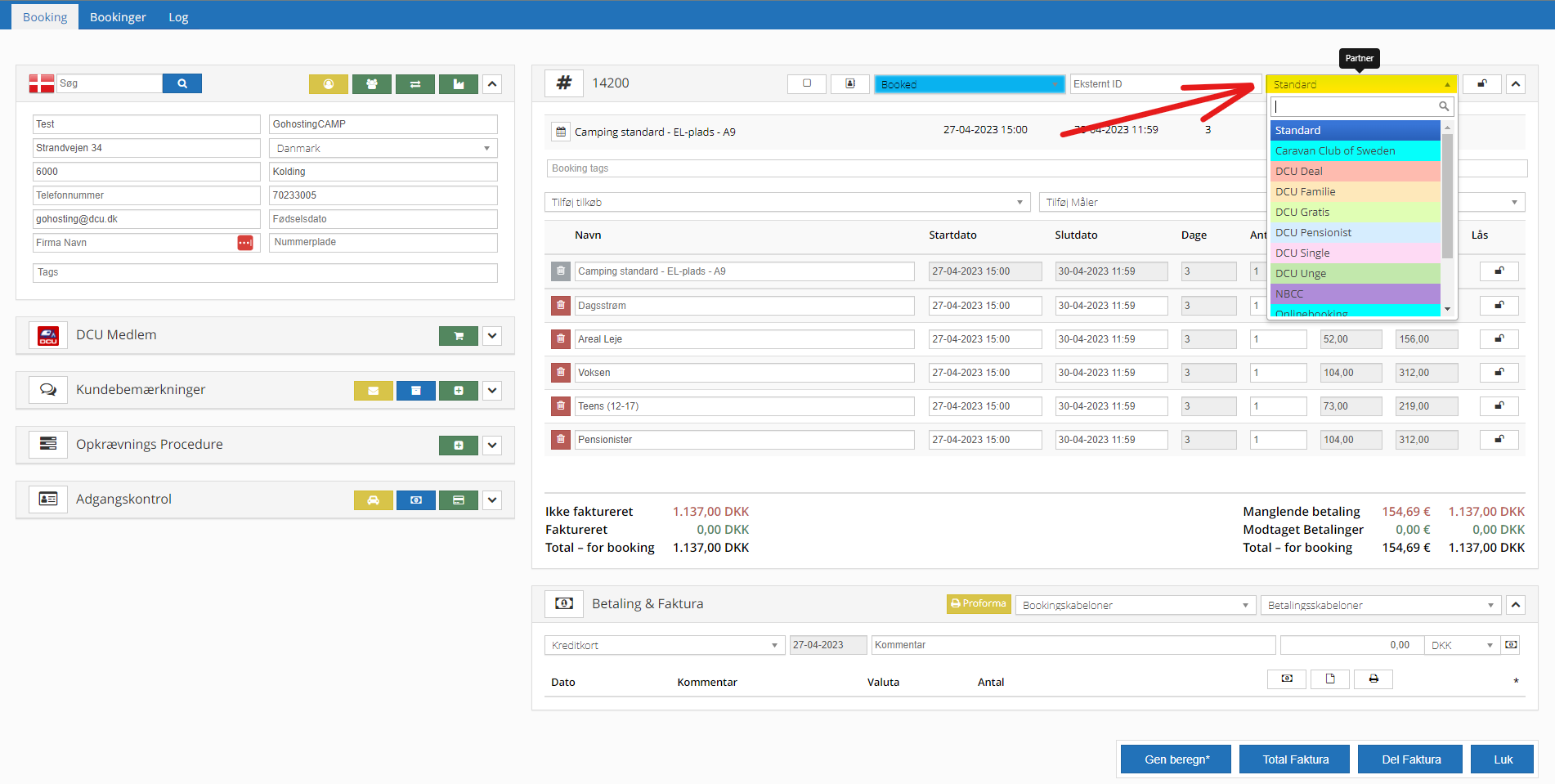Screen dimensions: 1555x784
Task: Click the Booking tags input field
Action: pyautogui.click(x=899, y=168)
